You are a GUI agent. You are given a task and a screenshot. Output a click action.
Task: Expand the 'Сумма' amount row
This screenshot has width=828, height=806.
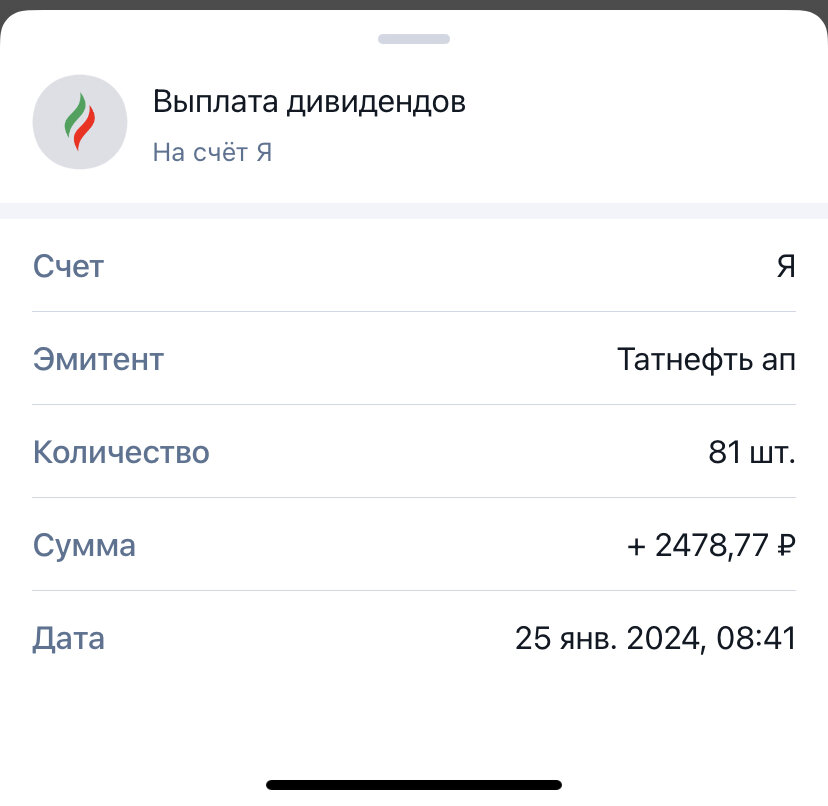click(x=84, y=545)
